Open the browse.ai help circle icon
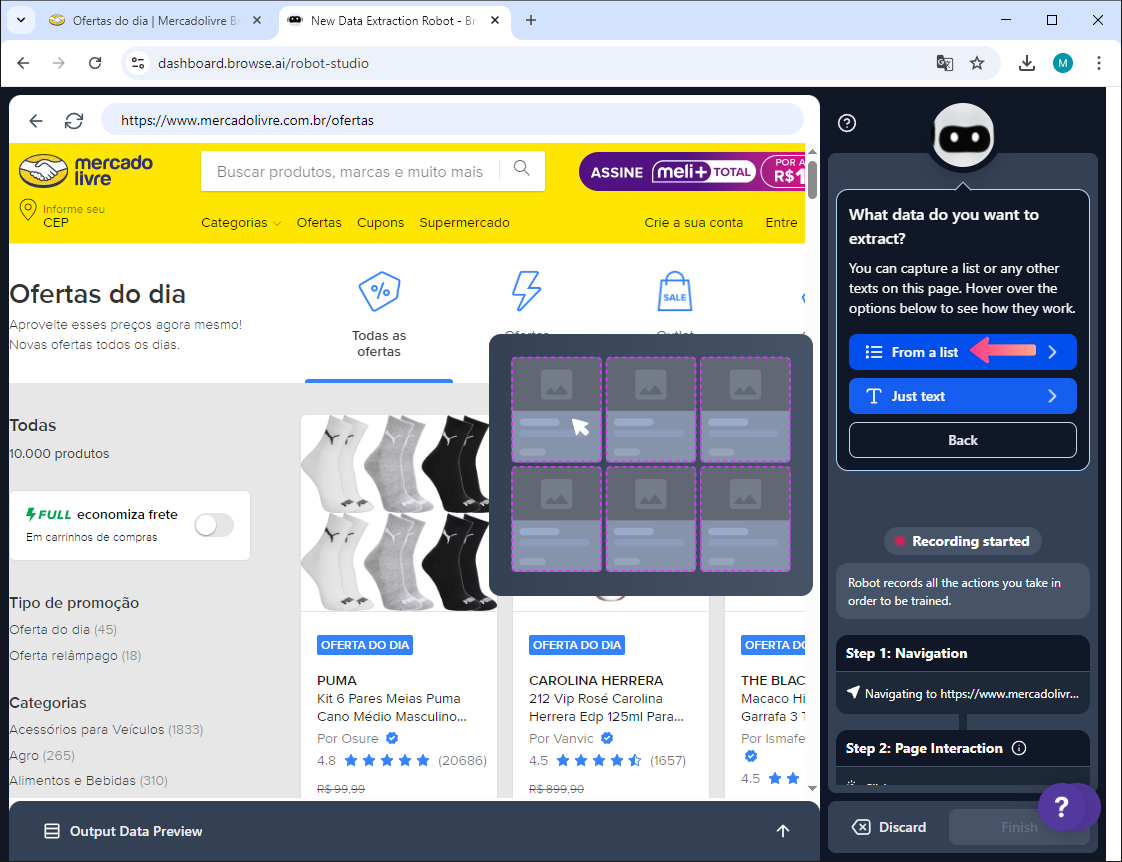The width and height of the screenshot is (1122, 862). 847,123
